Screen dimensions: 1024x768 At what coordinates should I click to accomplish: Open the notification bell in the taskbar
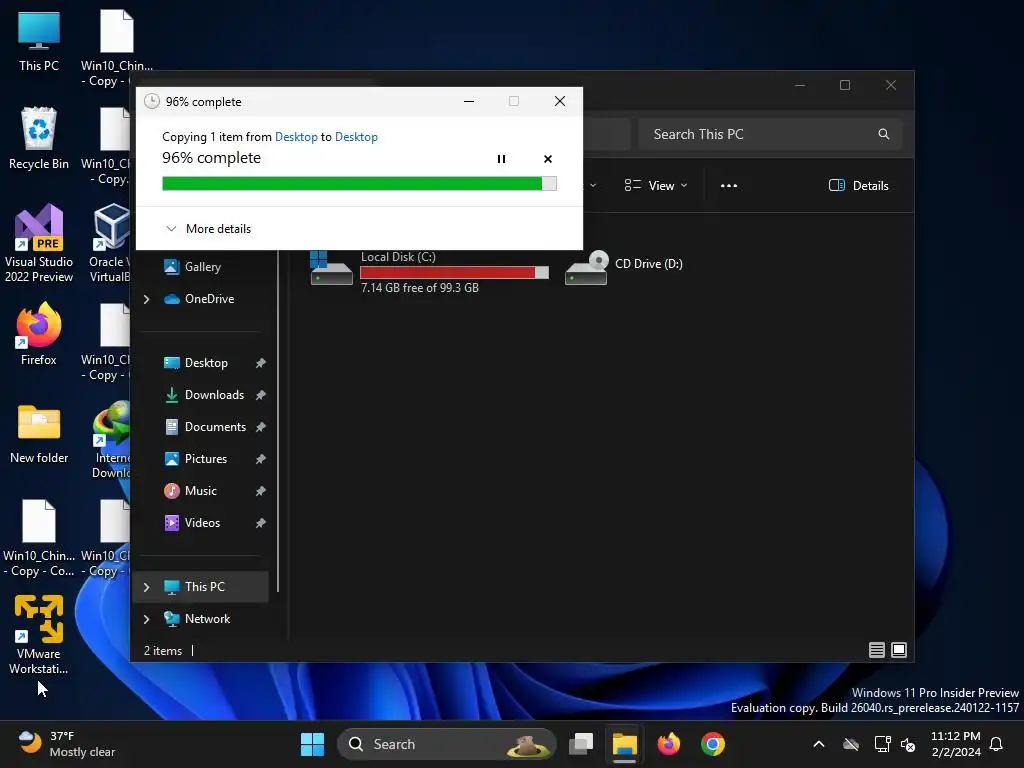pos(996,744)
